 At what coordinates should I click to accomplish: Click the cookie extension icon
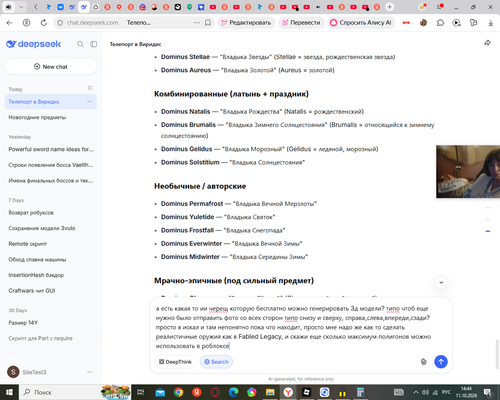[x=423, y=23]
